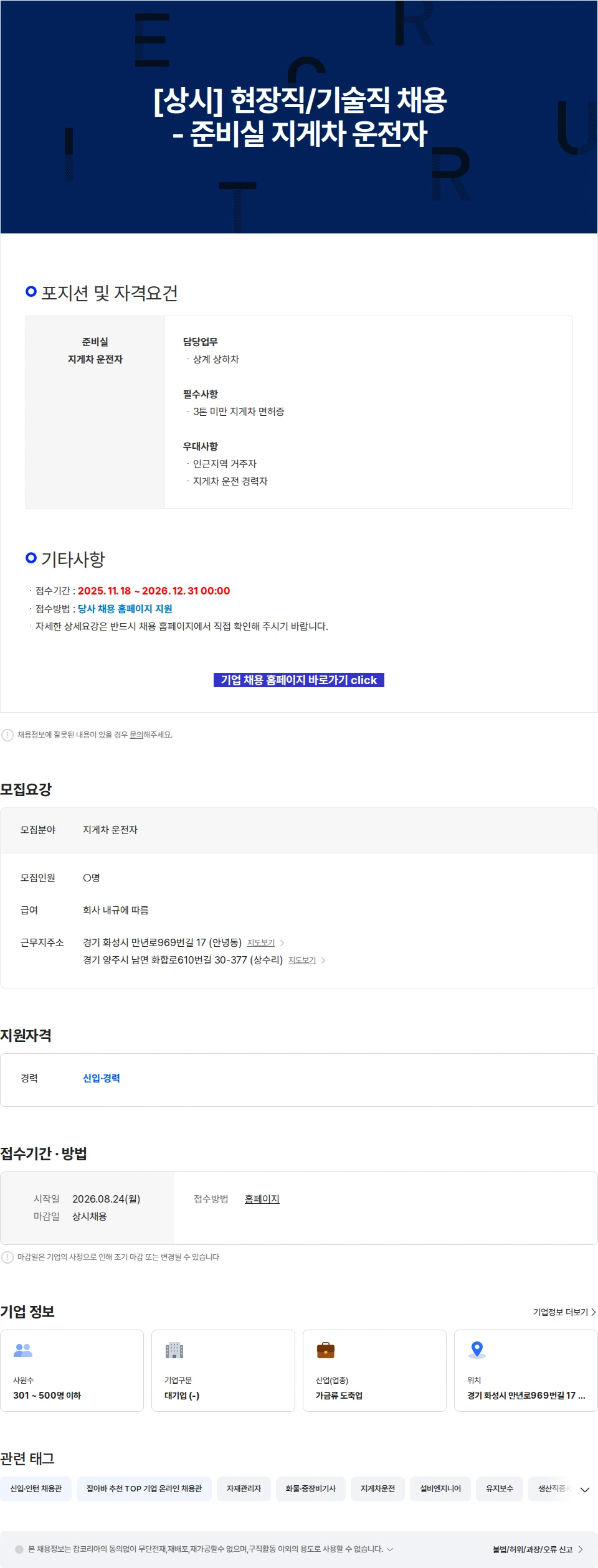Image resolution: width=598 pixels, height=1568 pixels.
Task: Click the start date 2026.08.24(월)
Action: coord(107,1199)
